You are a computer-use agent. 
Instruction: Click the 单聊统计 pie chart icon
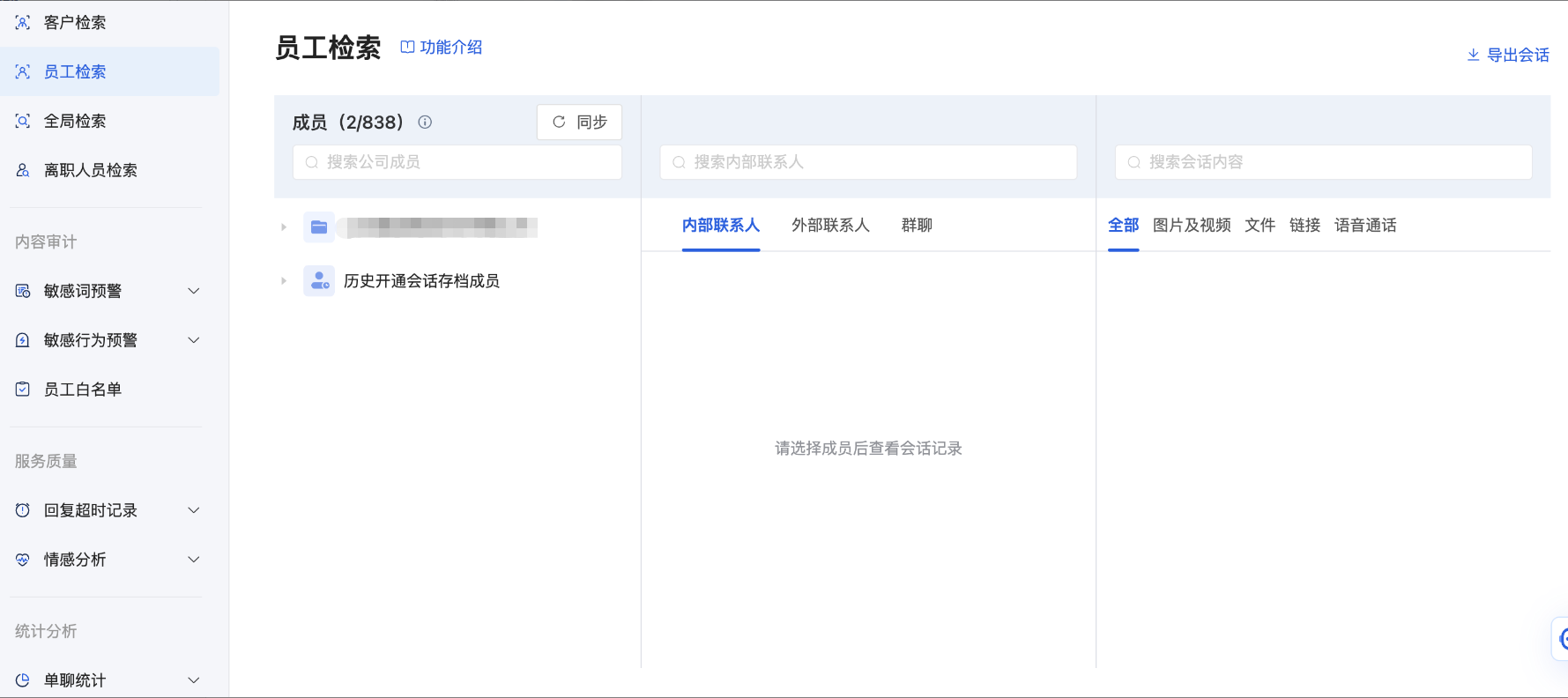click(23, 681)
